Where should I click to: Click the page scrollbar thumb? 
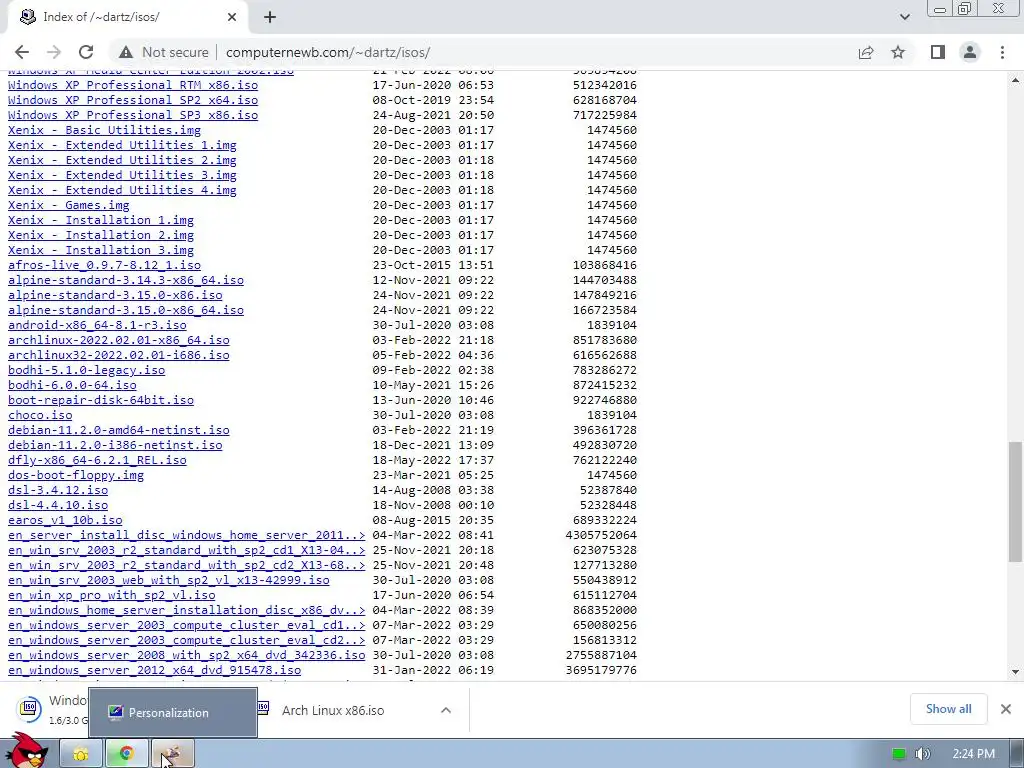1015,502
